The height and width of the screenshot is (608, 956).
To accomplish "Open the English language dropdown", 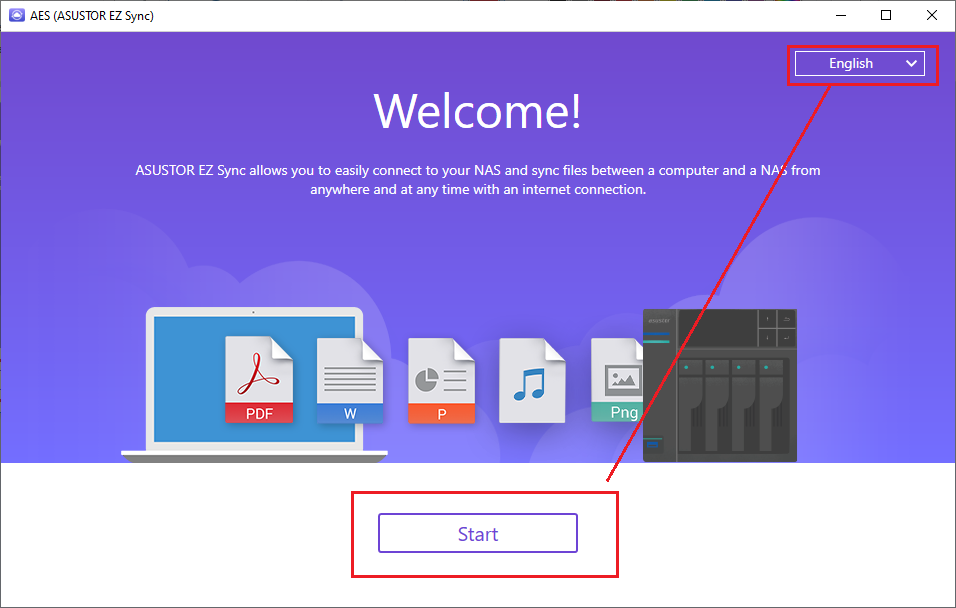I will pos(860,63).
